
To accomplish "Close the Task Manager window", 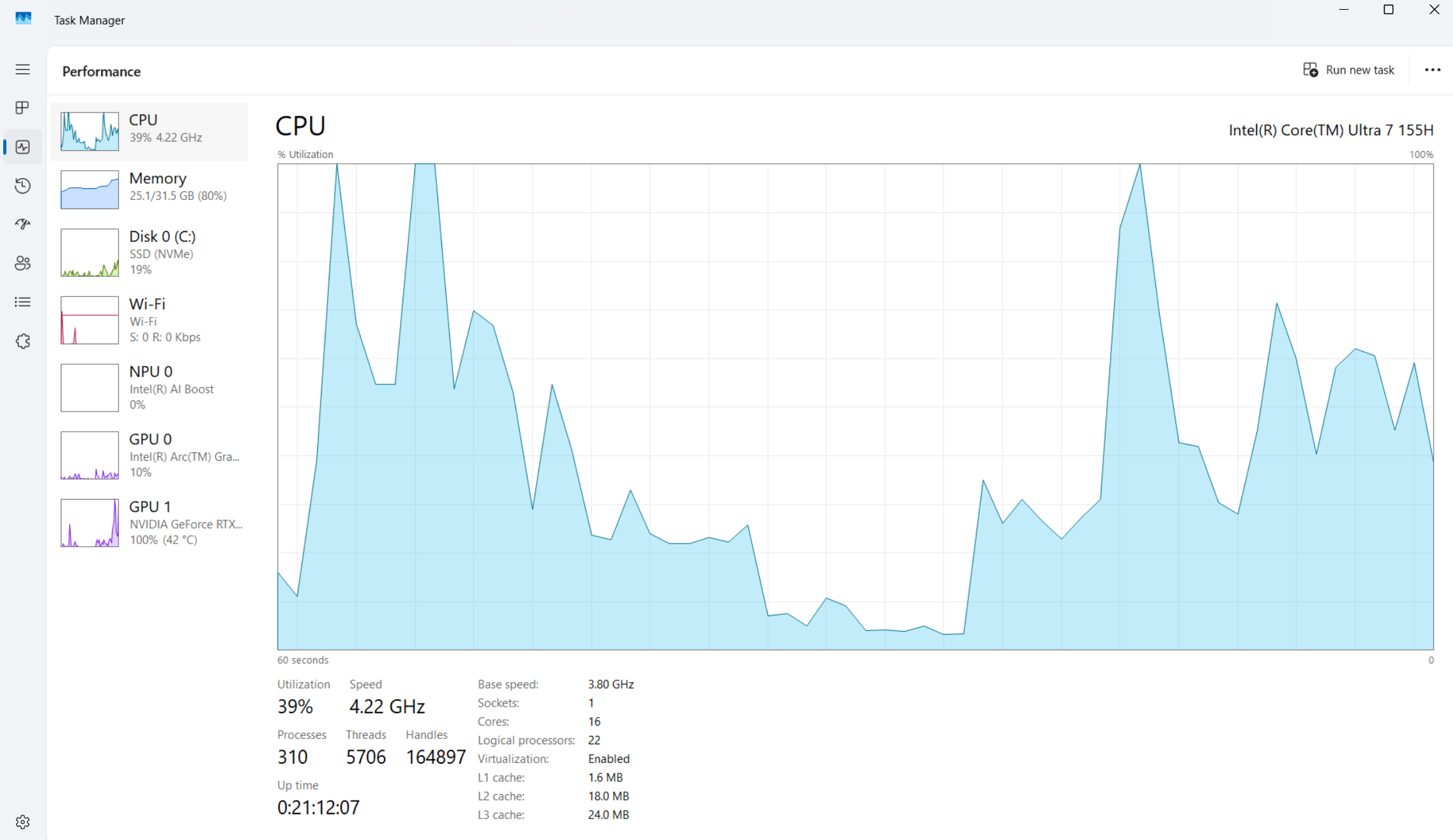I will coord(1434,10).
